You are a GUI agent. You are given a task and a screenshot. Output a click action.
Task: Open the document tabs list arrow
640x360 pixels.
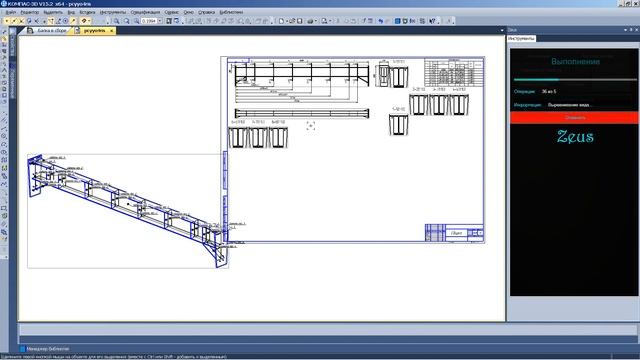pyautogui.click(x=502, y=30)
